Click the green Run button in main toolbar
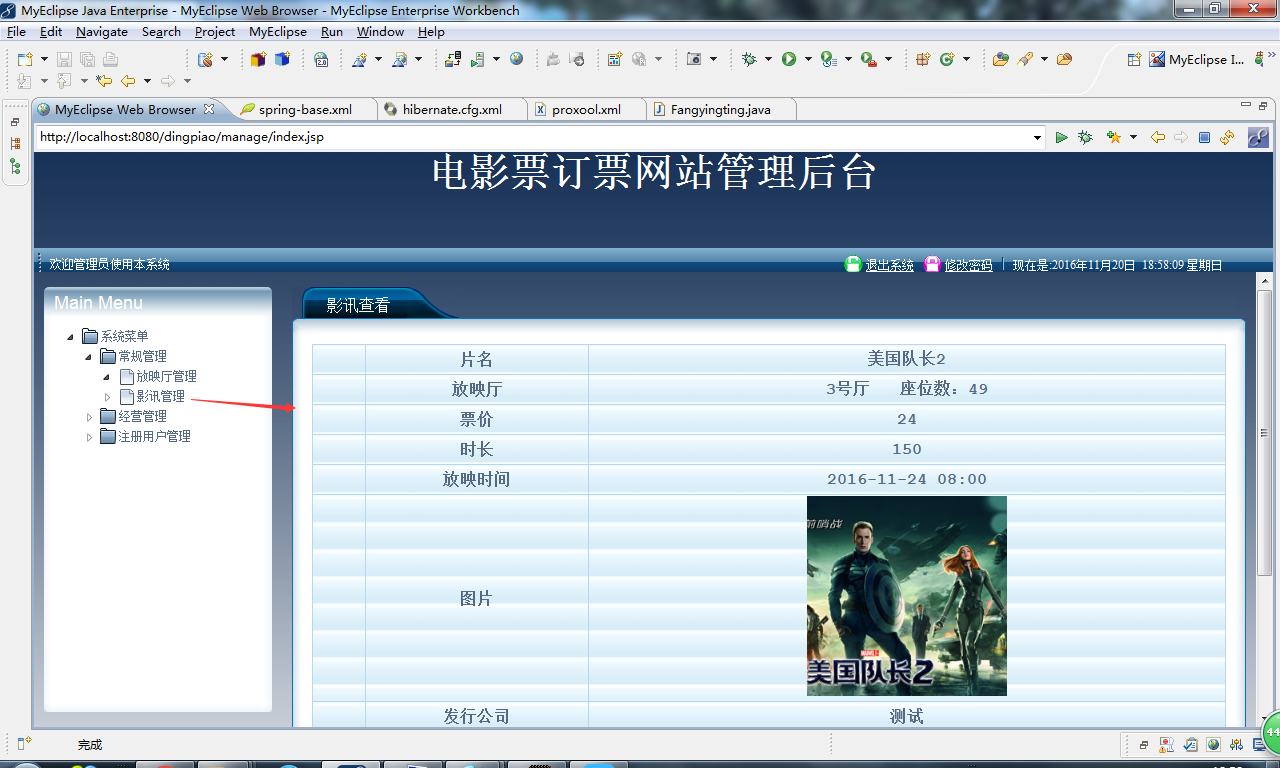The image size is (1280, 768). pyautogui.click(x=789, y=59)
